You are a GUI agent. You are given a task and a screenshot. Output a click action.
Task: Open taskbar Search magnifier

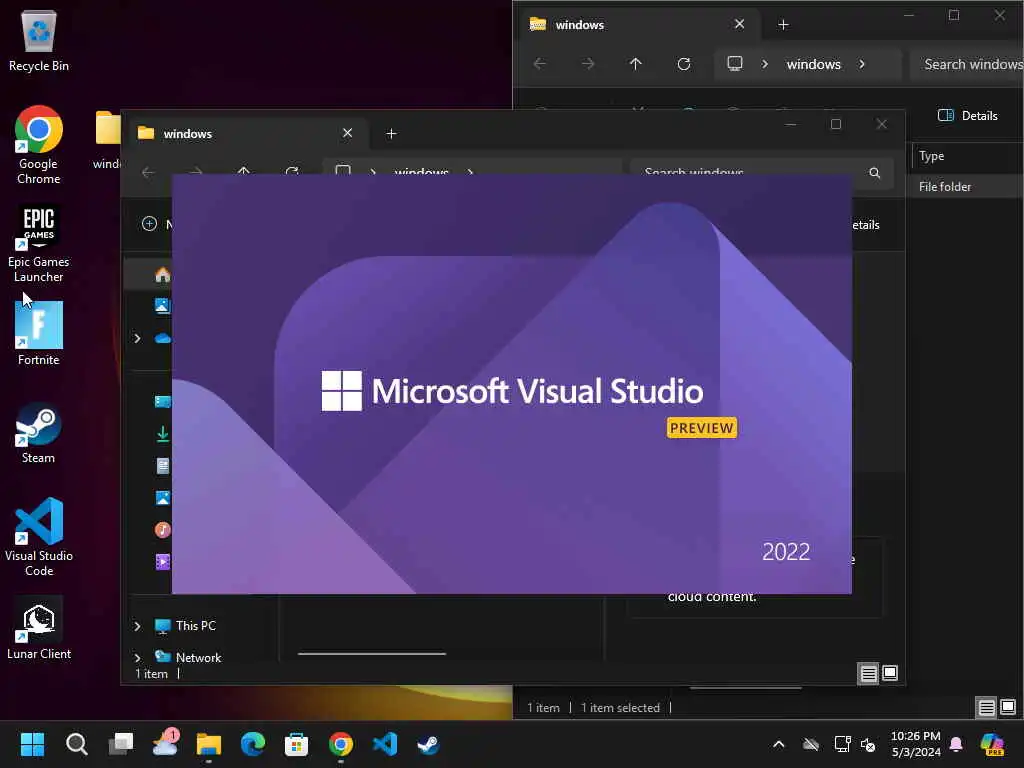pyautogui.click(x=76, y=744)
